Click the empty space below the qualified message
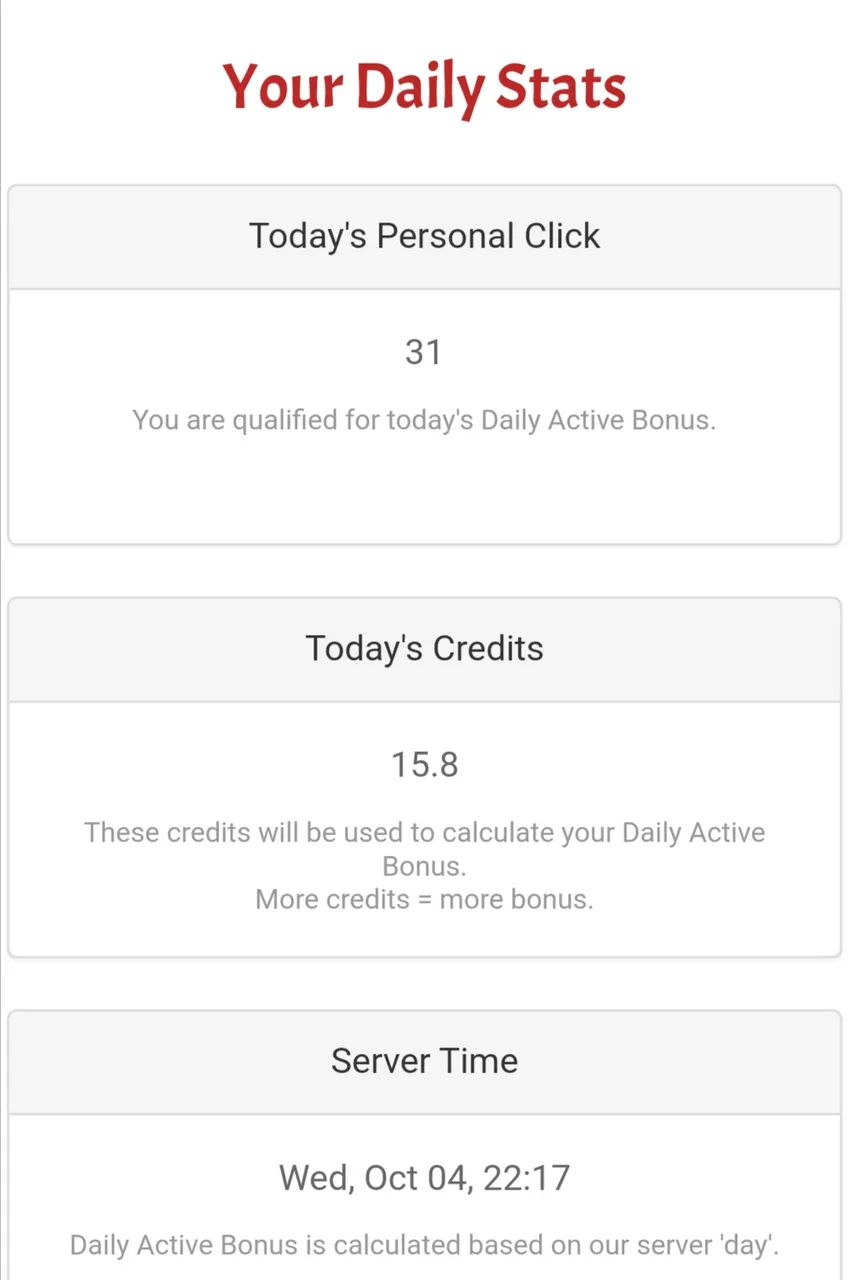Image resolution: width=849 pixels, height=1280 pixels. click(424, 495)
